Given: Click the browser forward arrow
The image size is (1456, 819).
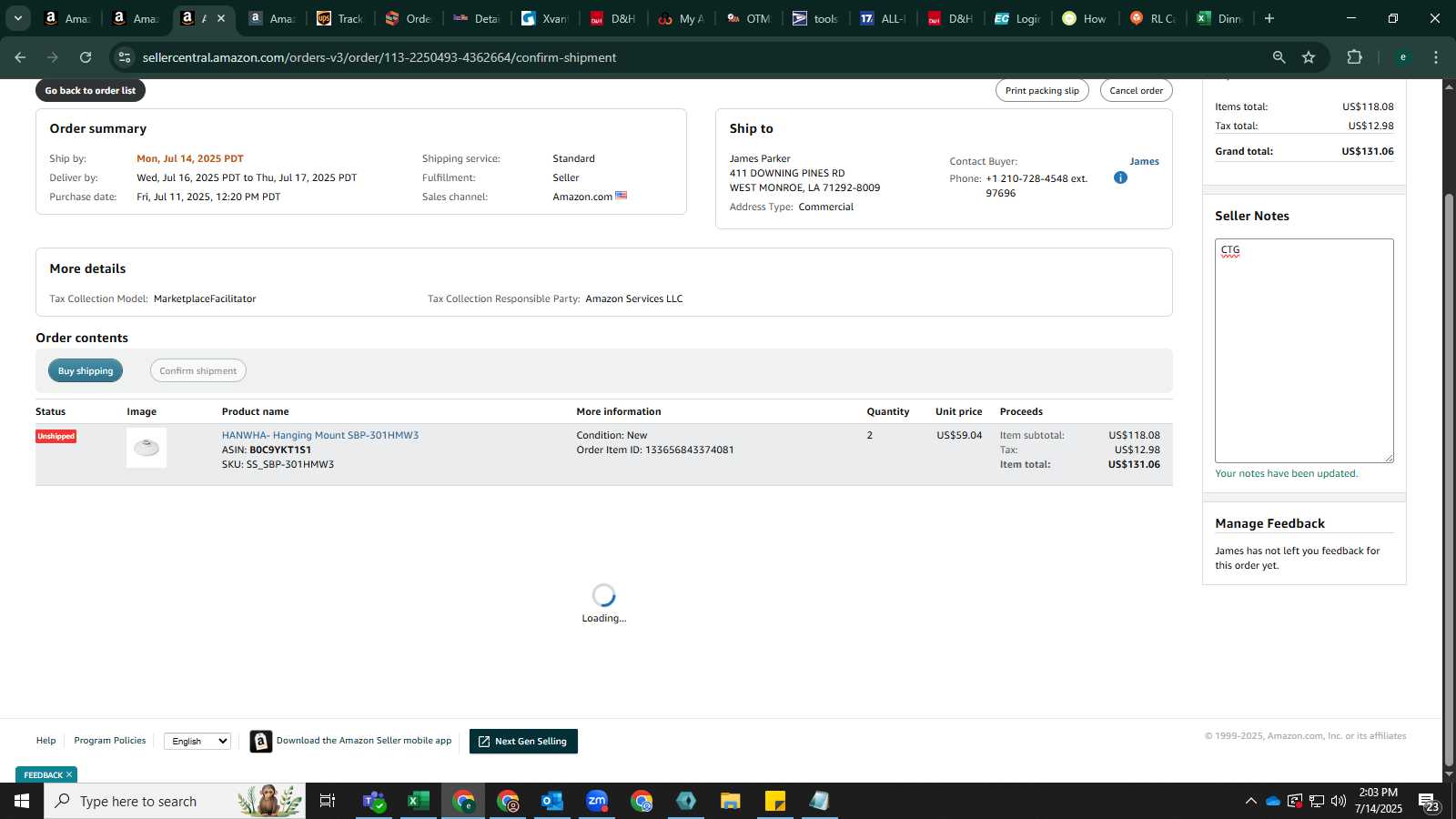Looking at the screenshot, I should 53,57.
